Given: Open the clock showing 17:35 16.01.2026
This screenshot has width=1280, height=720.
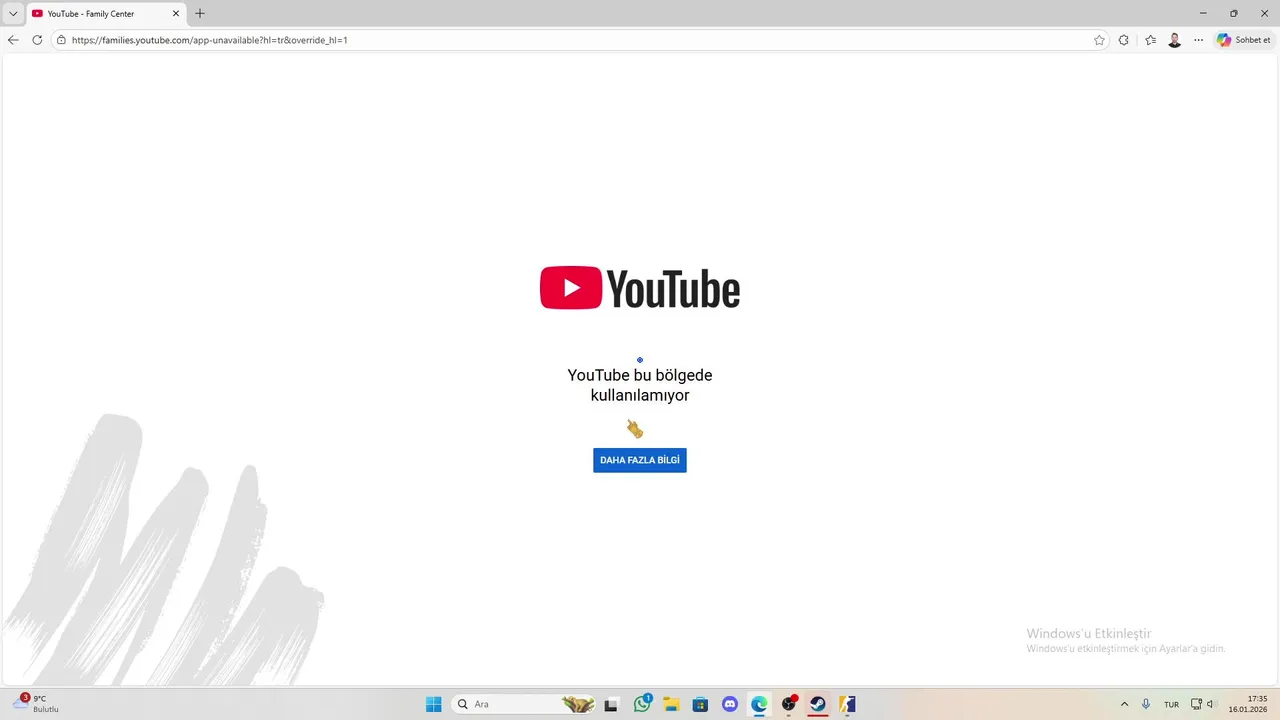Looking at the screenshot, I should pyautogui.click(x=1248, y=704).
